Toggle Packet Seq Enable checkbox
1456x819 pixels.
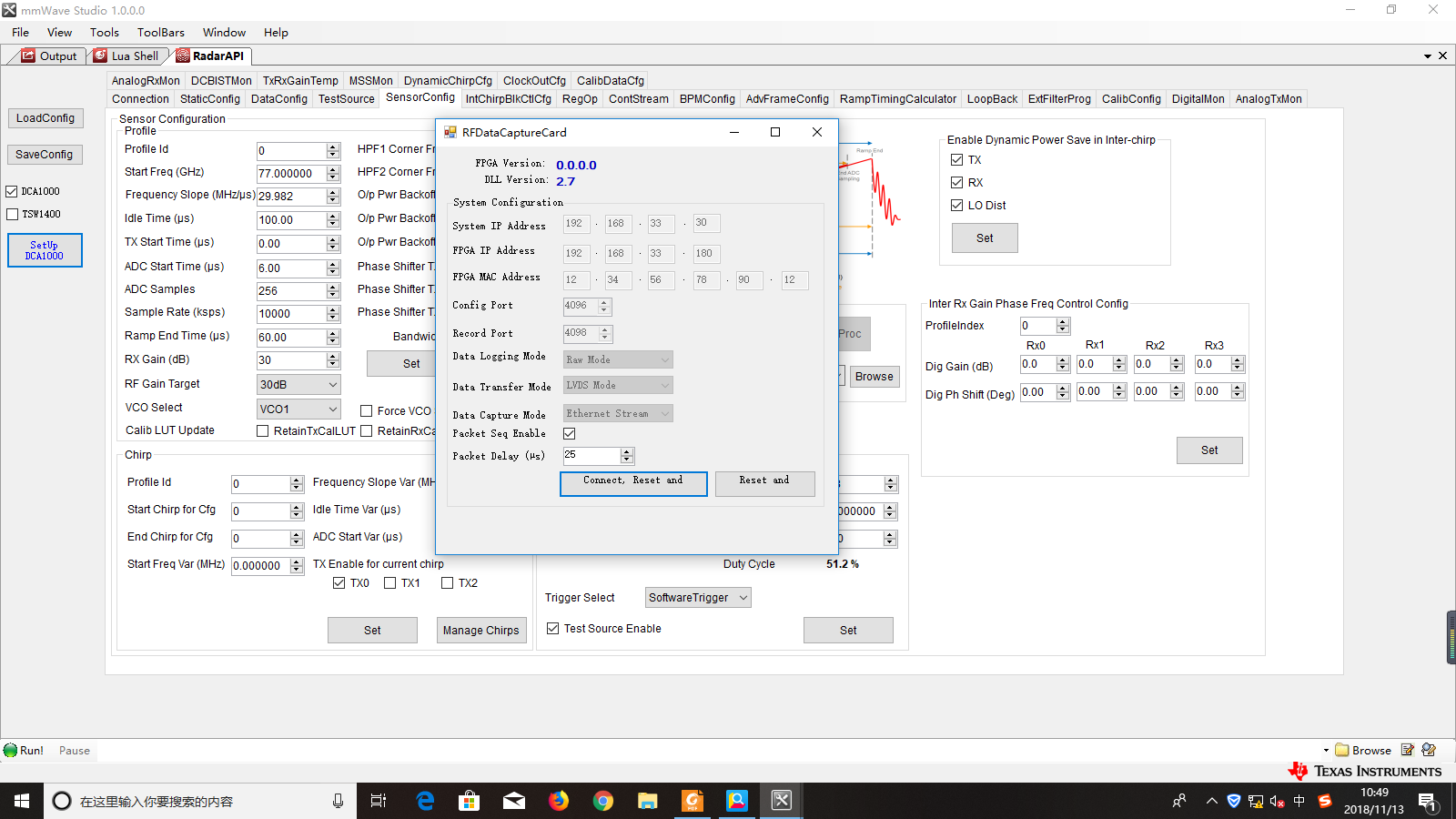[x=570, y=434]
